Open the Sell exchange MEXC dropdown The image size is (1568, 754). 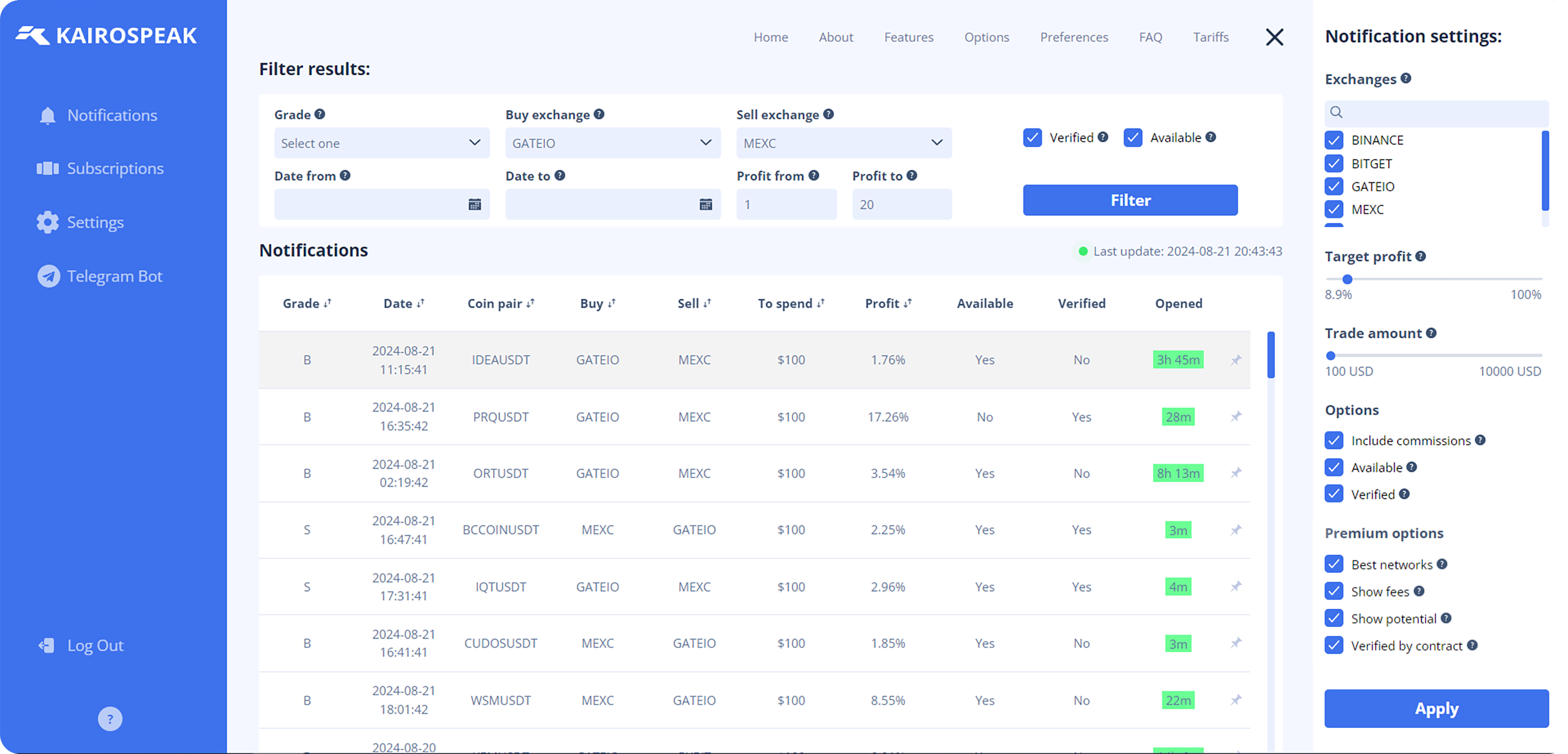click(x=844, y=143)
